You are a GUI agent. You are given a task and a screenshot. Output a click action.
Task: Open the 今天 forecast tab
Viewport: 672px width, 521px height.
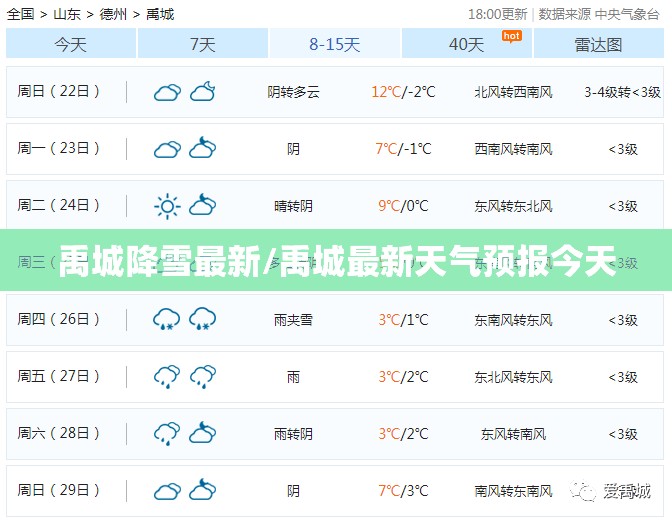pos(71,43)
